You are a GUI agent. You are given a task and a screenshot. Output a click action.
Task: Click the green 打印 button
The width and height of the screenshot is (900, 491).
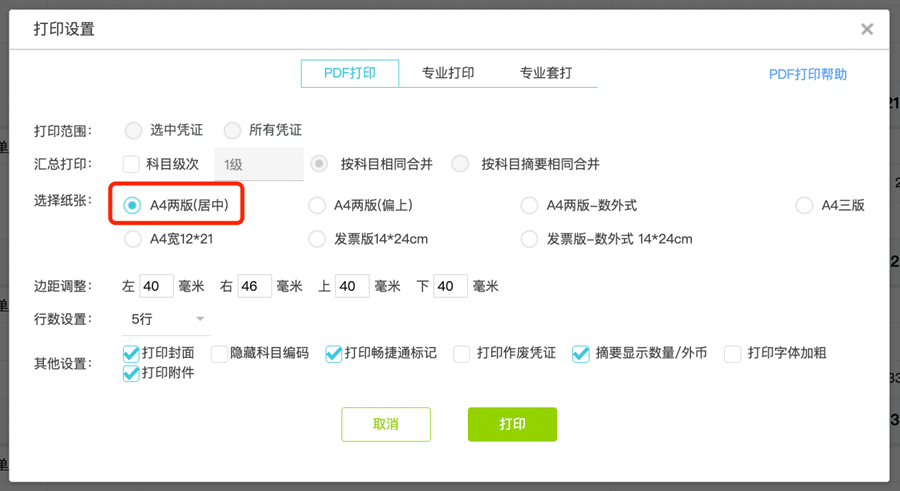512,424
